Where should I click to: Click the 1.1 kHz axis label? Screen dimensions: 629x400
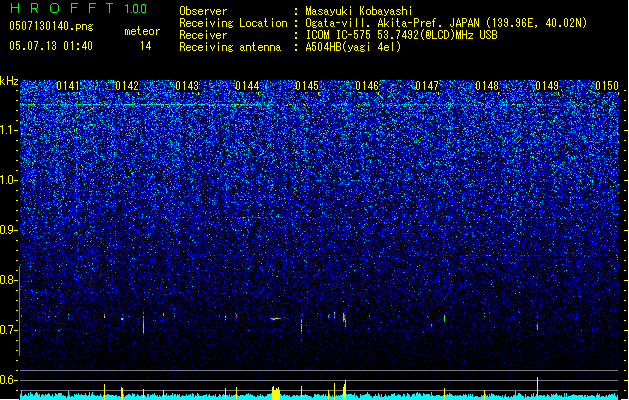coord(9,130)
